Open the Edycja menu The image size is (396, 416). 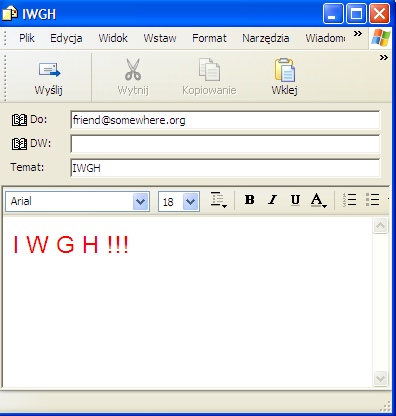point(66,38)
